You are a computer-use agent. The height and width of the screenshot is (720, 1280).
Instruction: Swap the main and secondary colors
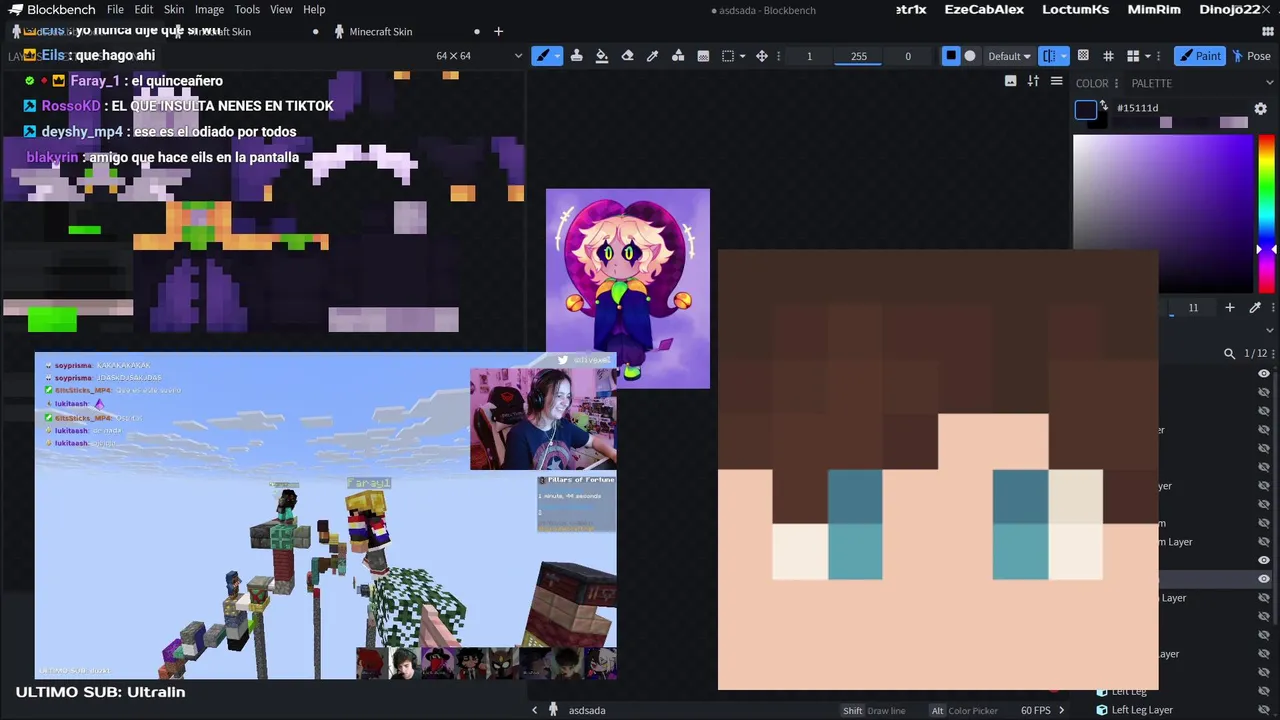(x=1104, y=106)
